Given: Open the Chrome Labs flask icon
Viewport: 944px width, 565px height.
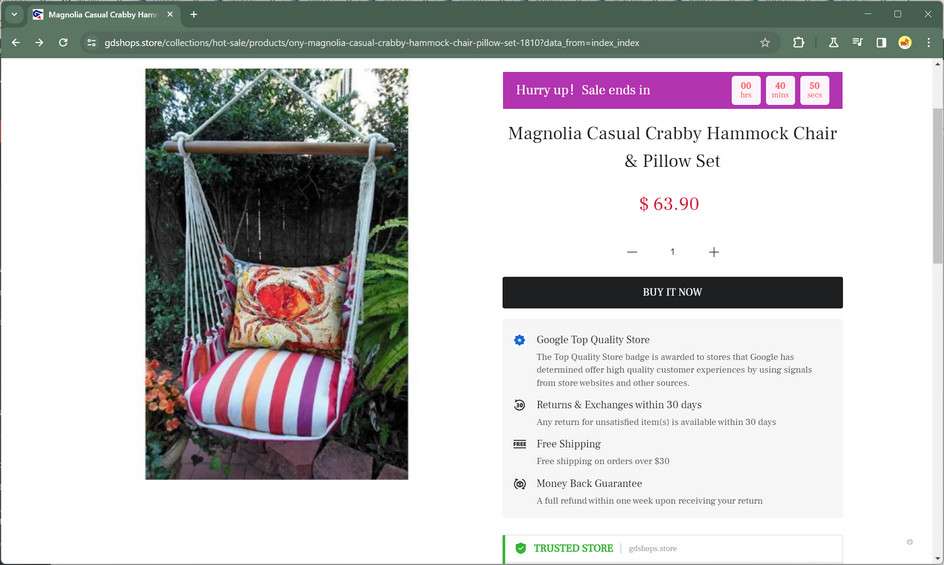Looking at the screenshot, I should (833, 43).
